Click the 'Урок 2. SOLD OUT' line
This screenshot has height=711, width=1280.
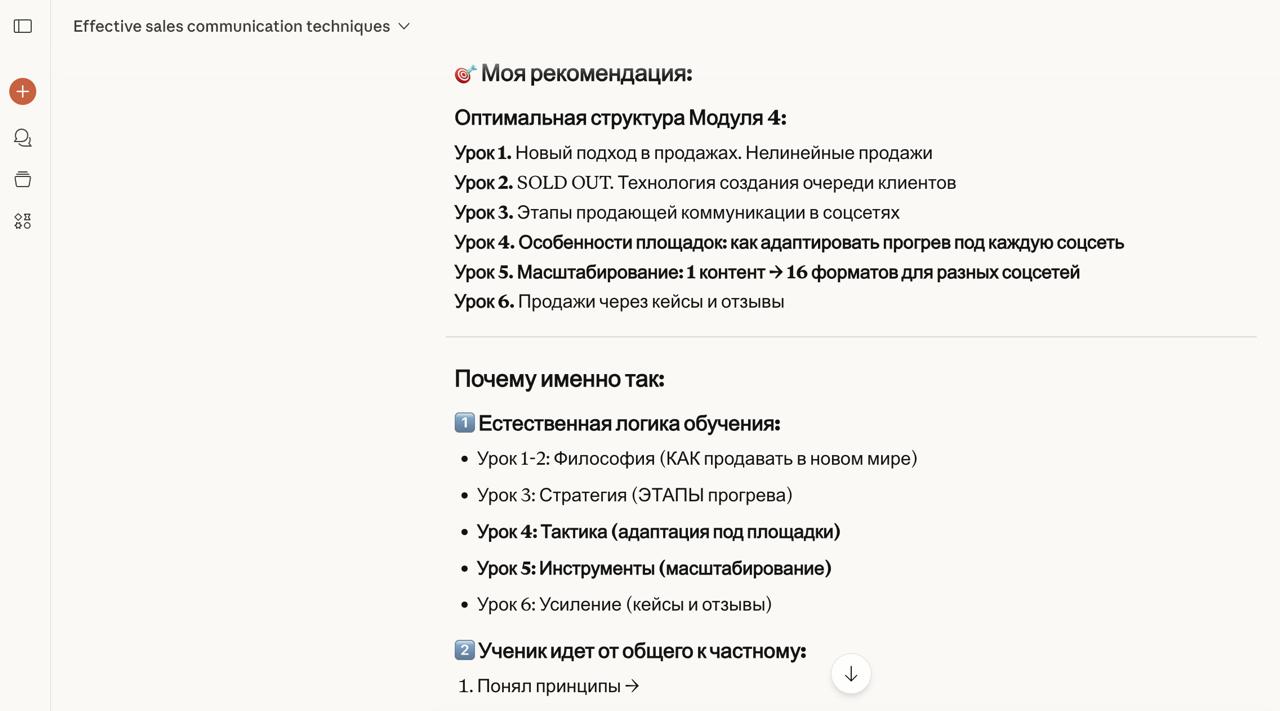click(x=705, y=183)
